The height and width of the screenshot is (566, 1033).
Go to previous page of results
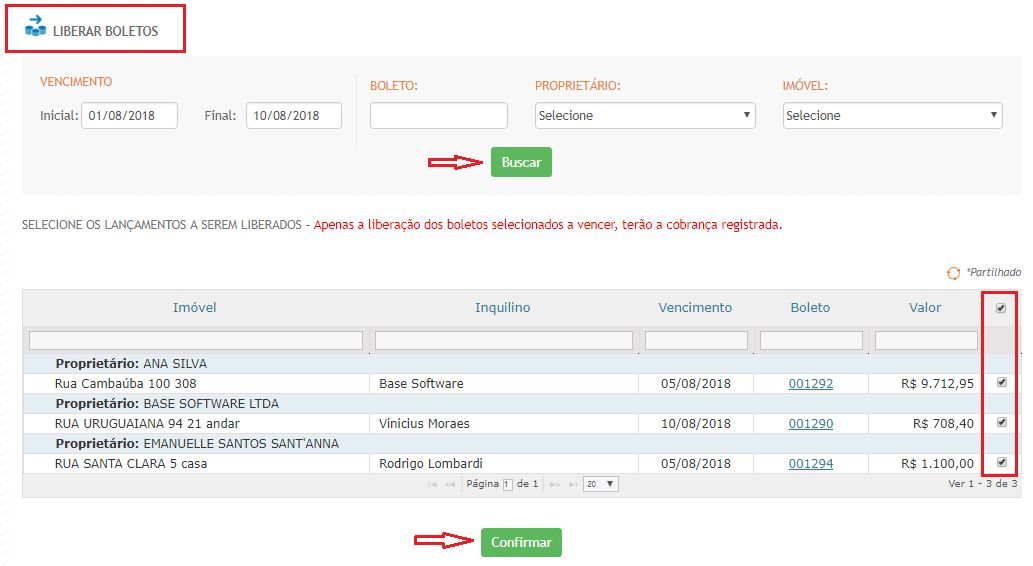449,484
